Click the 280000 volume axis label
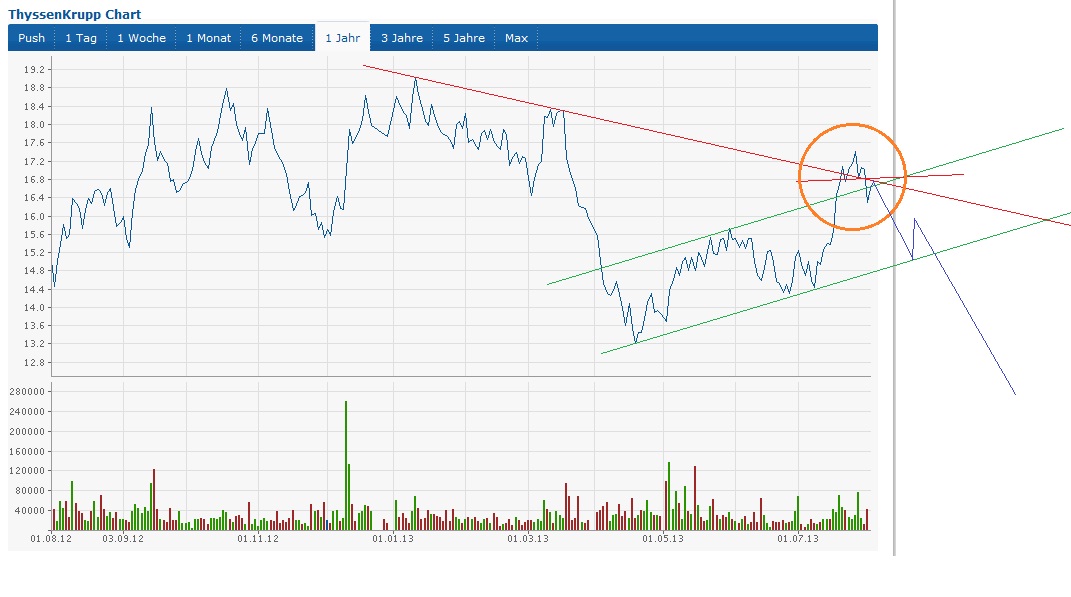Viewport: 1071px width, 597px height. (x=27, y=392)
